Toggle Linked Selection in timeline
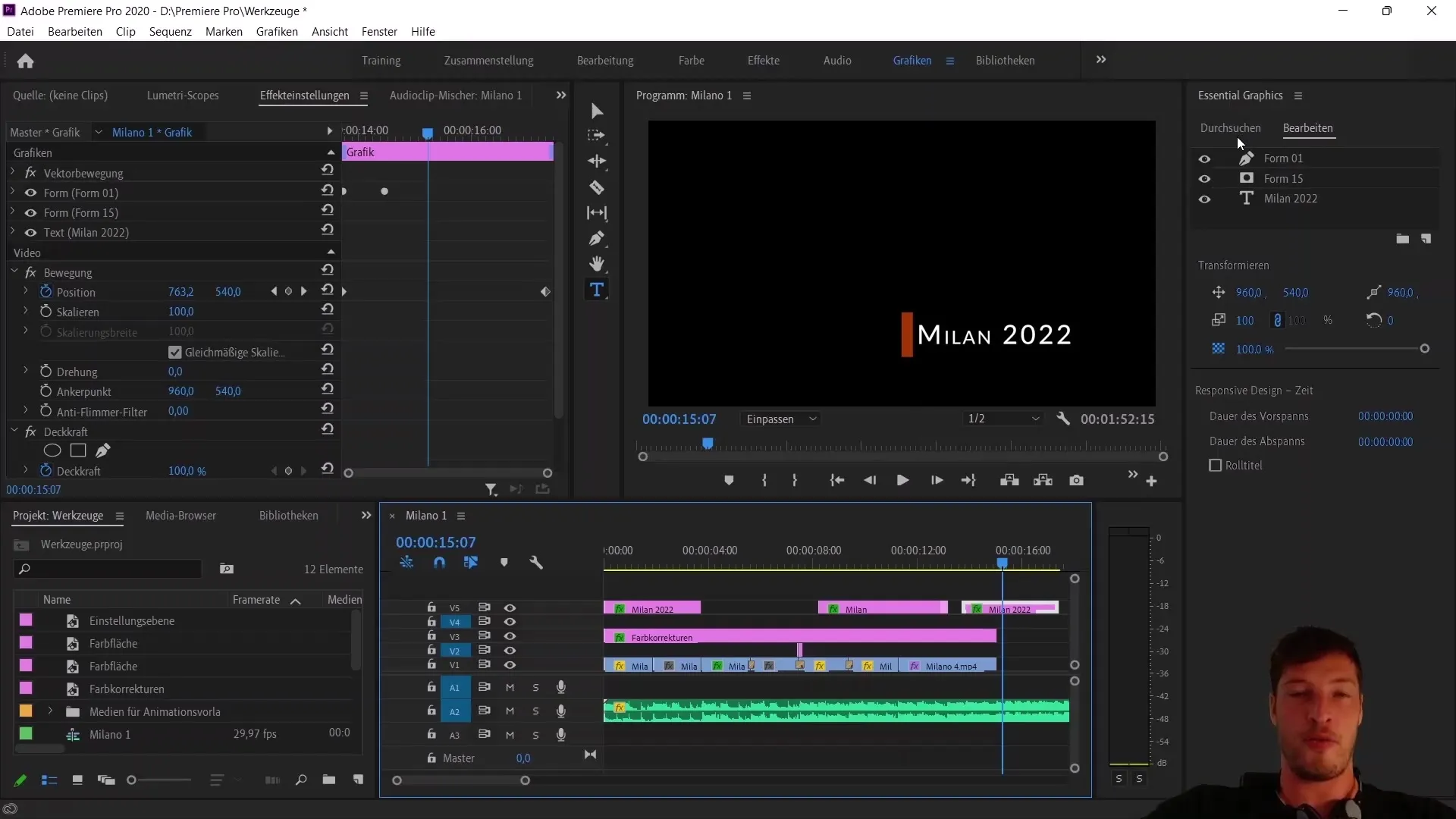 coord(471,563)
